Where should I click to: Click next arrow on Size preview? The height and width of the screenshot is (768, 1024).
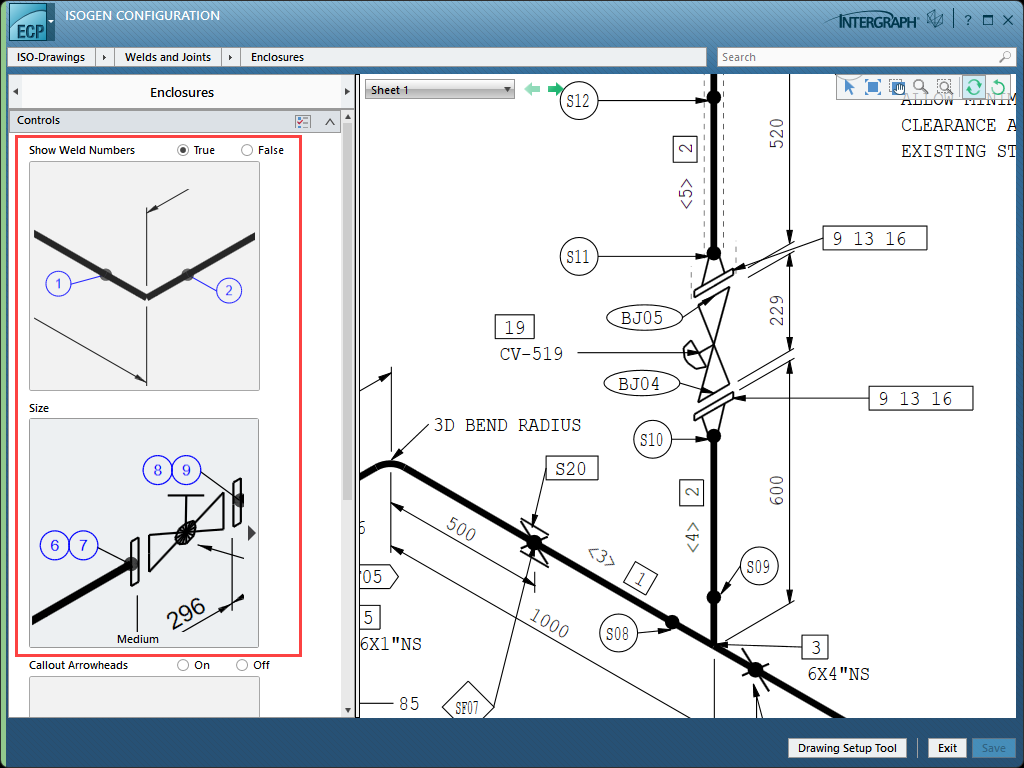click(x=252, y=533)
